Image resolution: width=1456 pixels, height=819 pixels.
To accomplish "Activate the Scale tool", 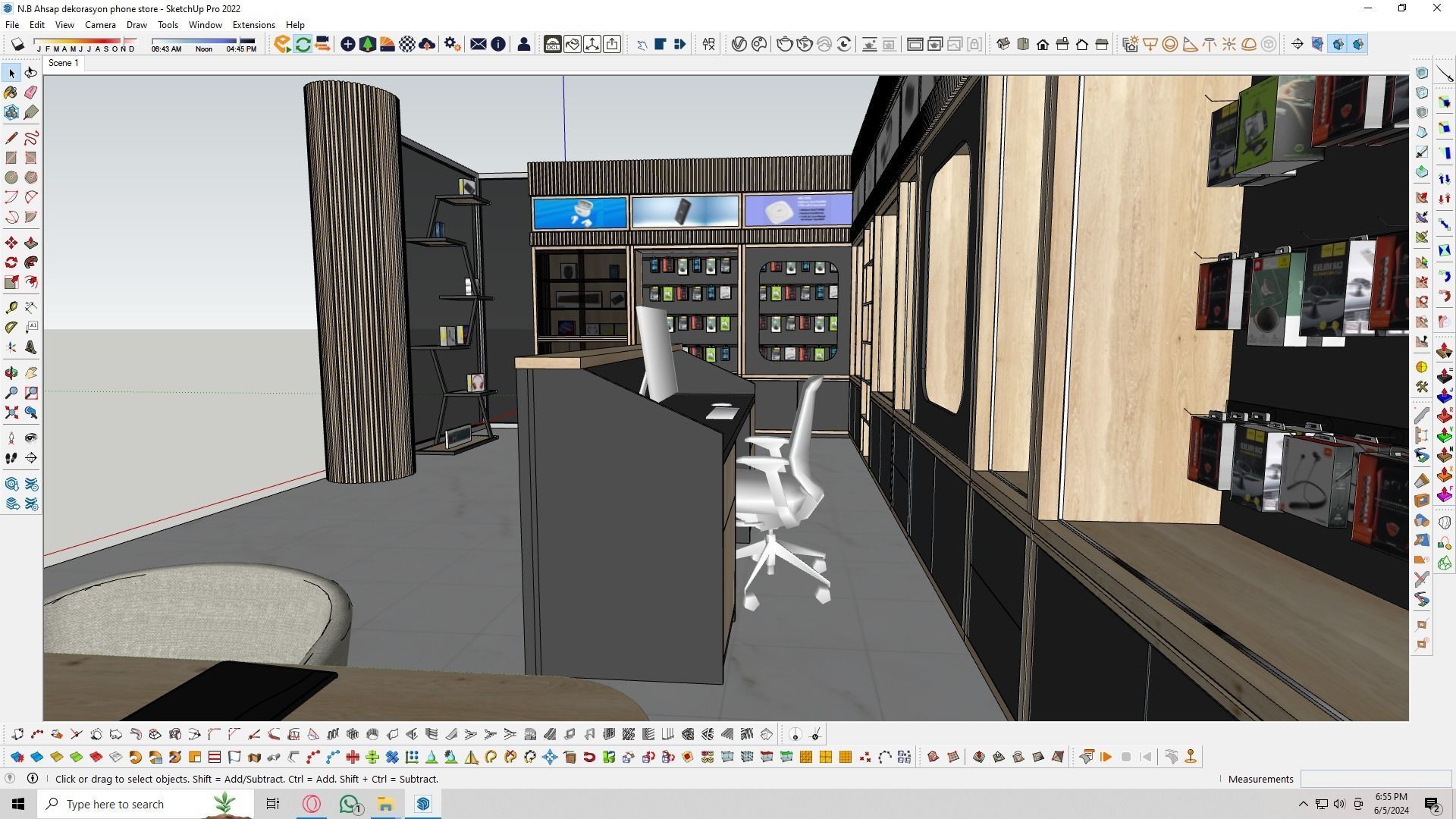I will click(x=11, y=282).
